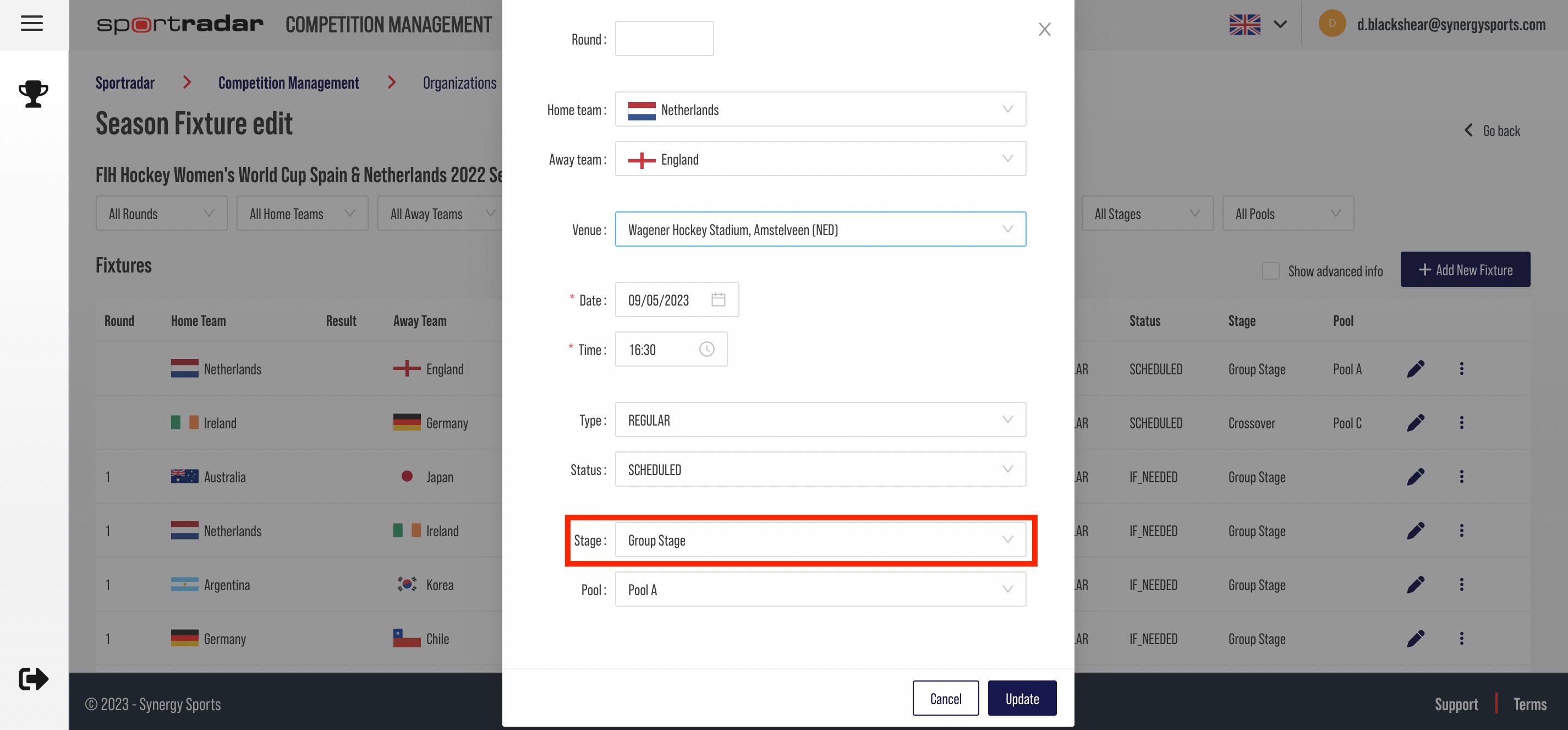This screenshot has height=730, width=1568.
Task: Edit the Netherlands vs Ireland fixture
Action: pyautogui.click(x=1416, y=530)
